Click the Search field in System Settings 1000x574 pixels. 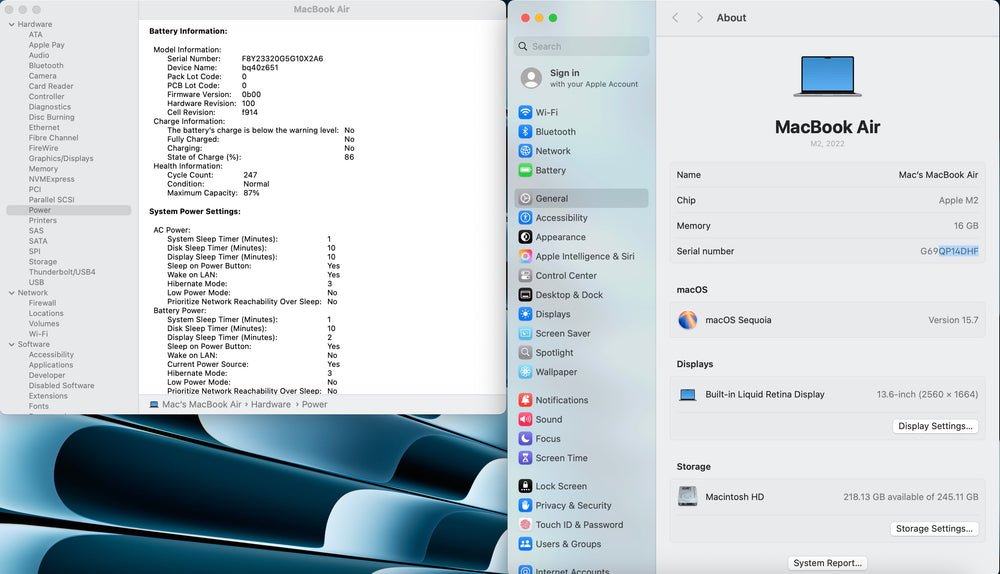581,47
